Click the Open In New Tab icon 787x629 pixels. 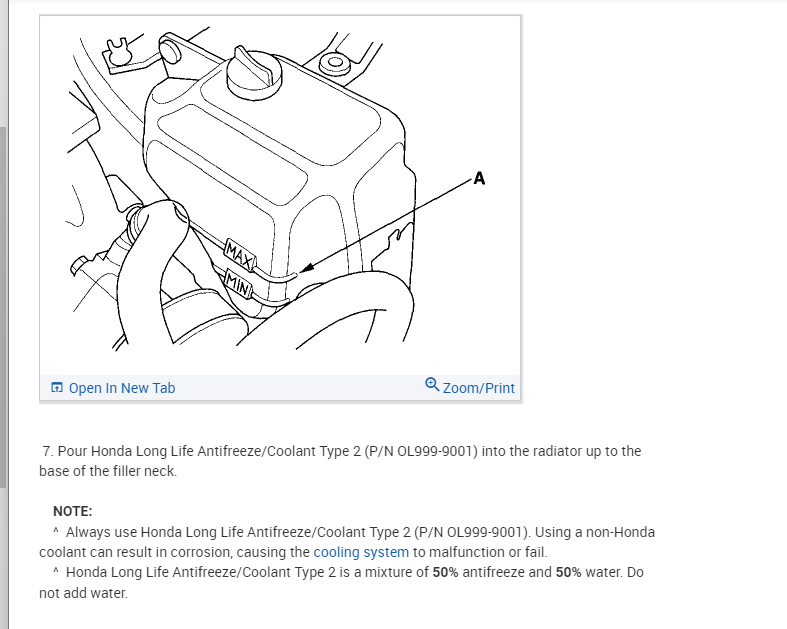pos(57,388)
